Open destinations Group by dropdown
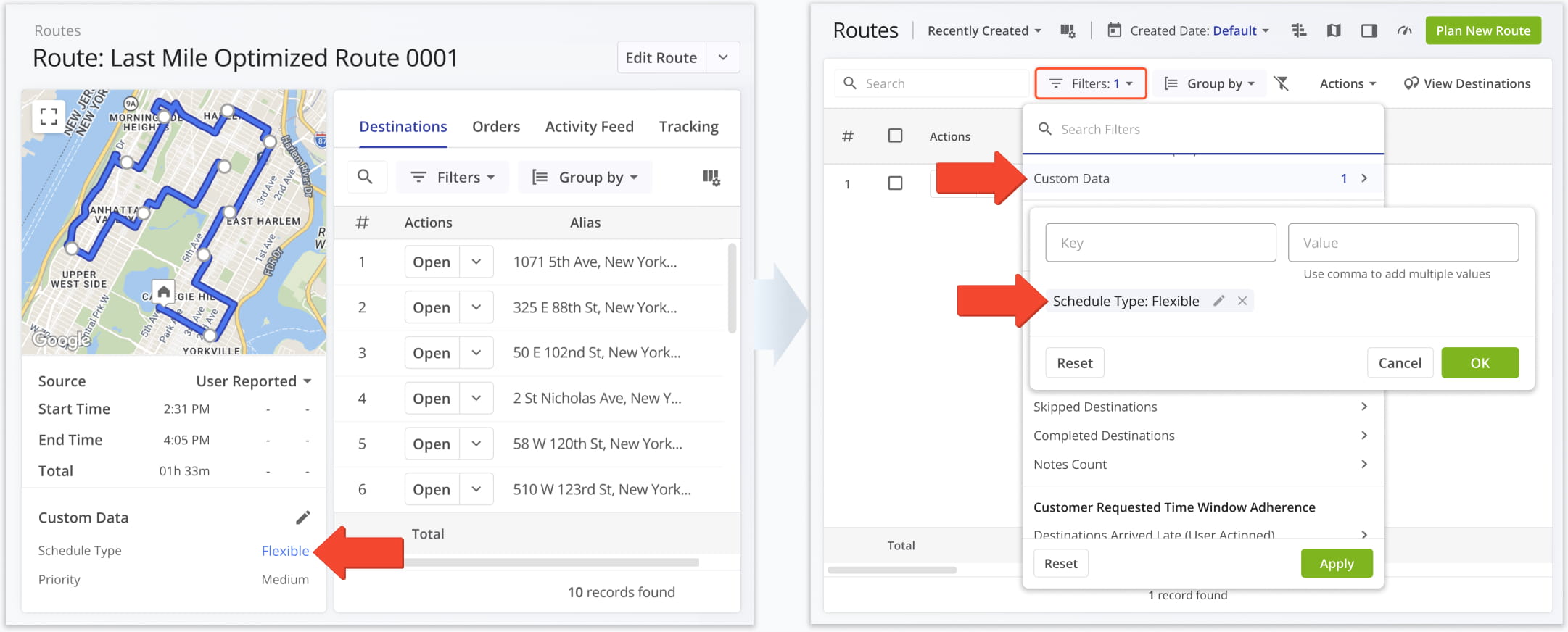 click(x=585, y=177)
